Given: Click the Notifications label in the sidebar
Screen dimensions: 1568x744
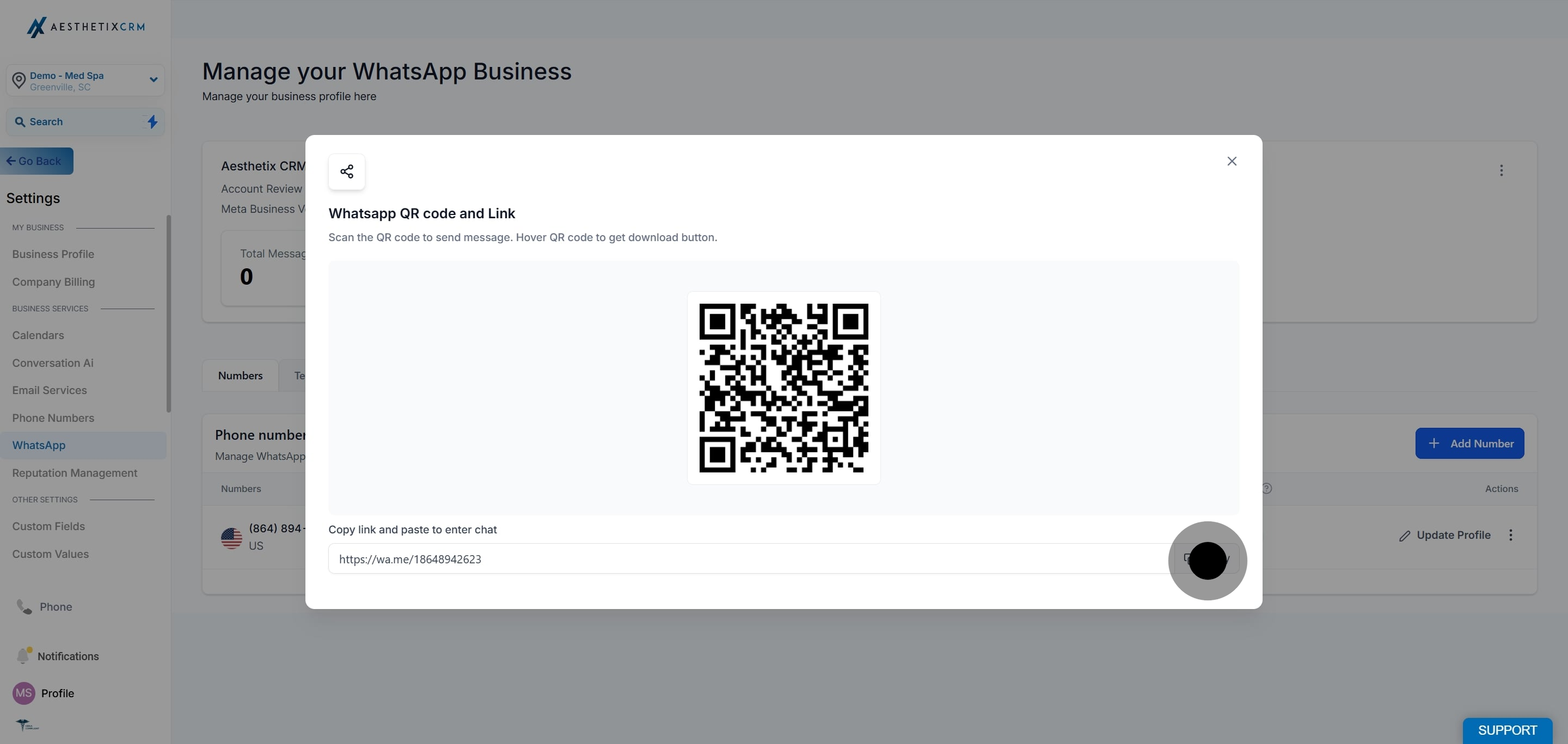Looking at the screenshot, I should coord(68,656).
